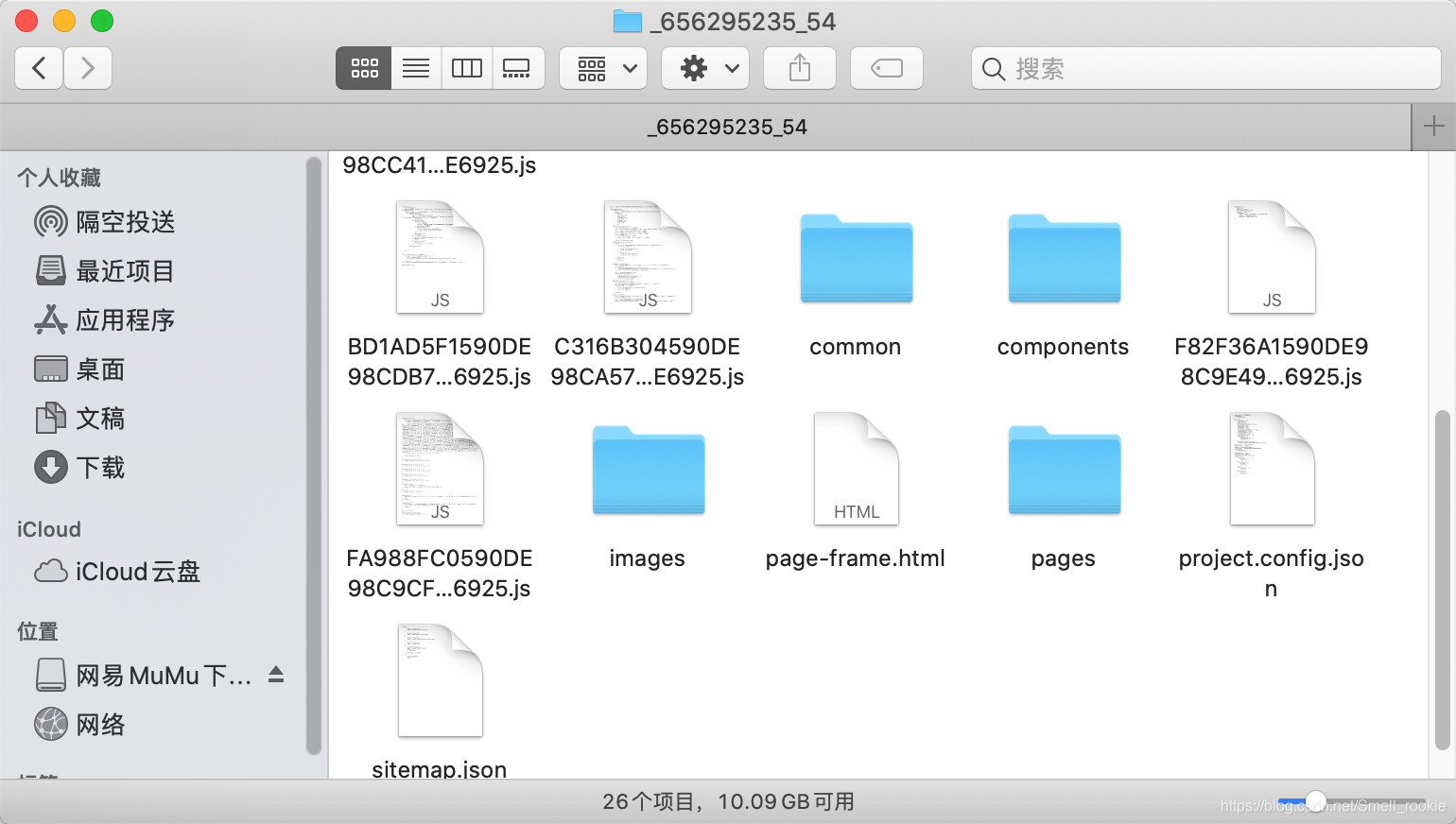The height and width of the screenshot is (824, 1456).
Task: Click the sidebar vertical scrollbar
Action: click(x=314, y=455)
